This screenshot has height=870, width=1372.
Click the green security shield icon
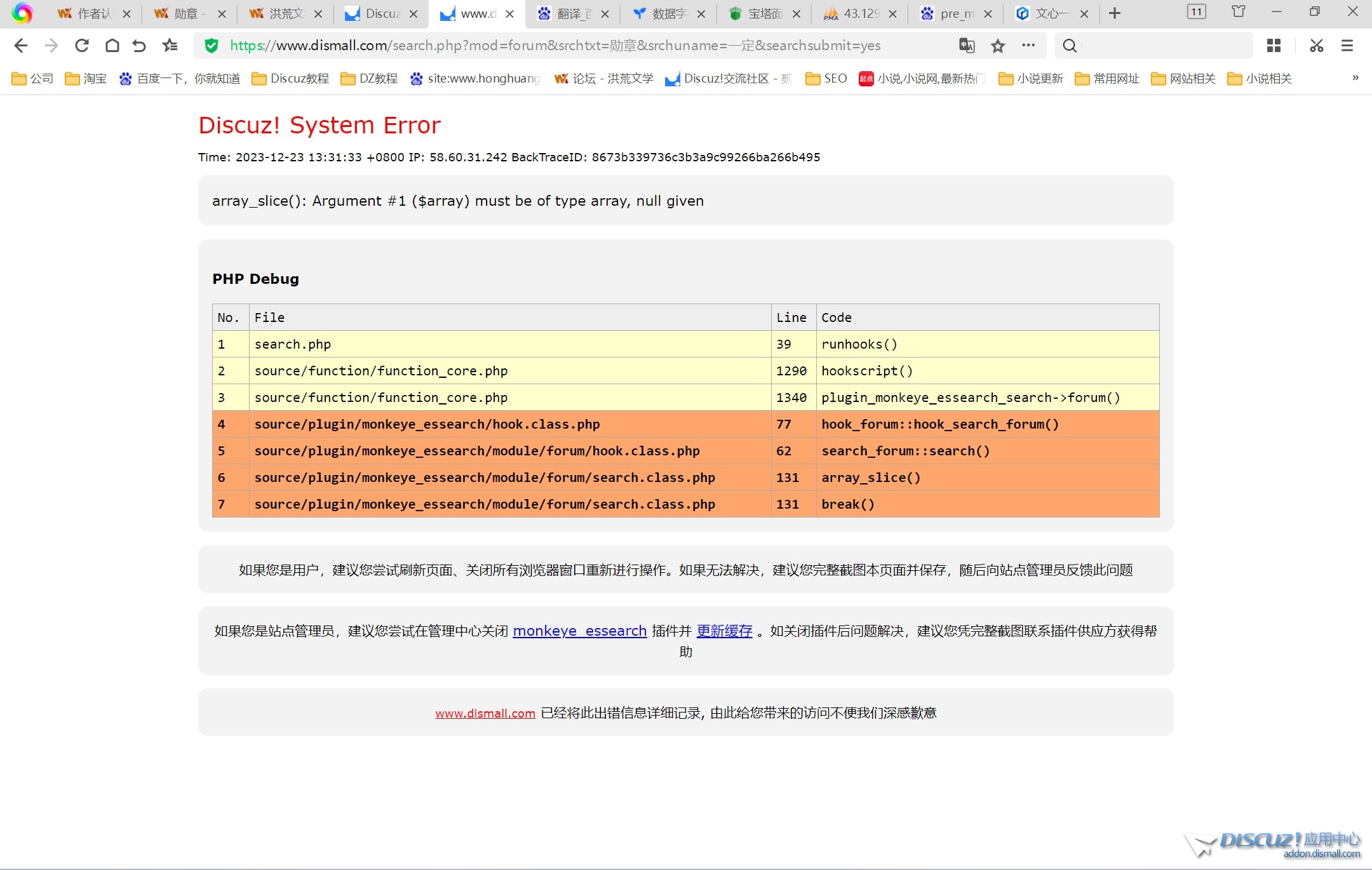[212, 46]
